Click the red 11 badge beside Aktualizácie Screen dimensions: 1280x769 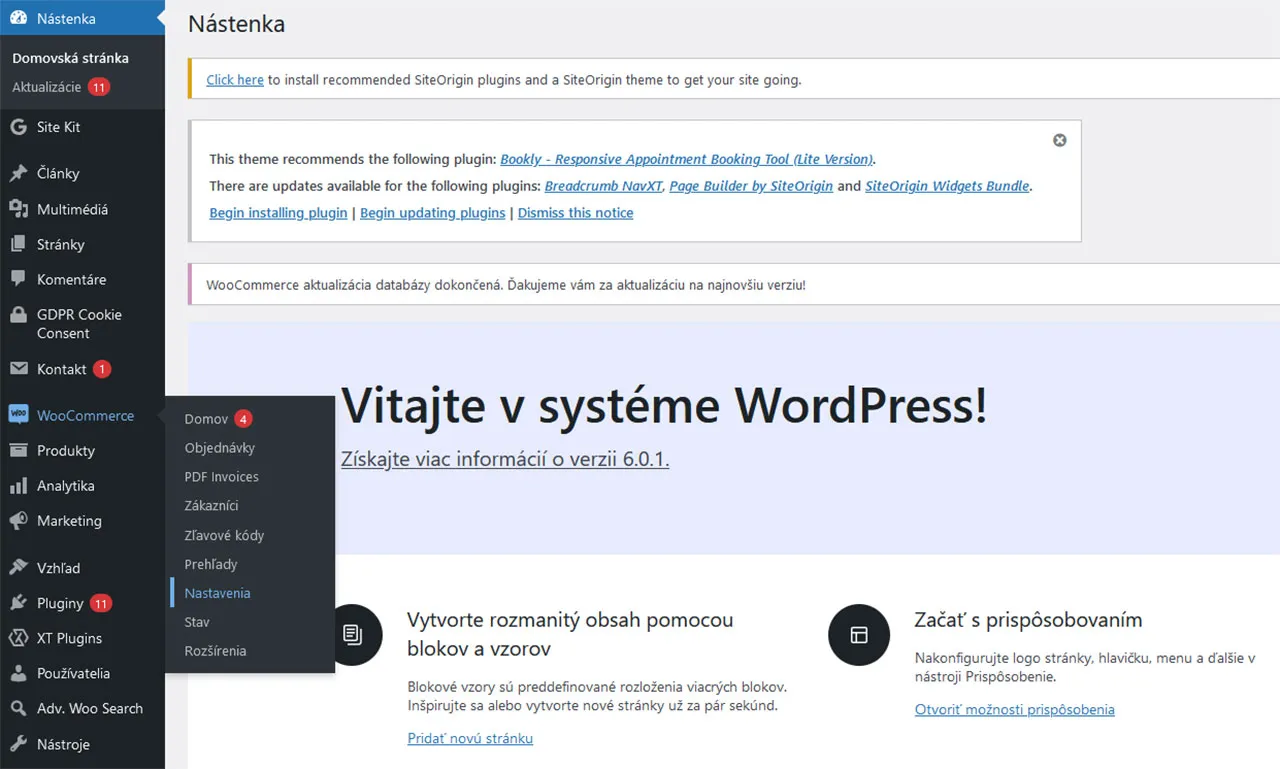(98, 87)
